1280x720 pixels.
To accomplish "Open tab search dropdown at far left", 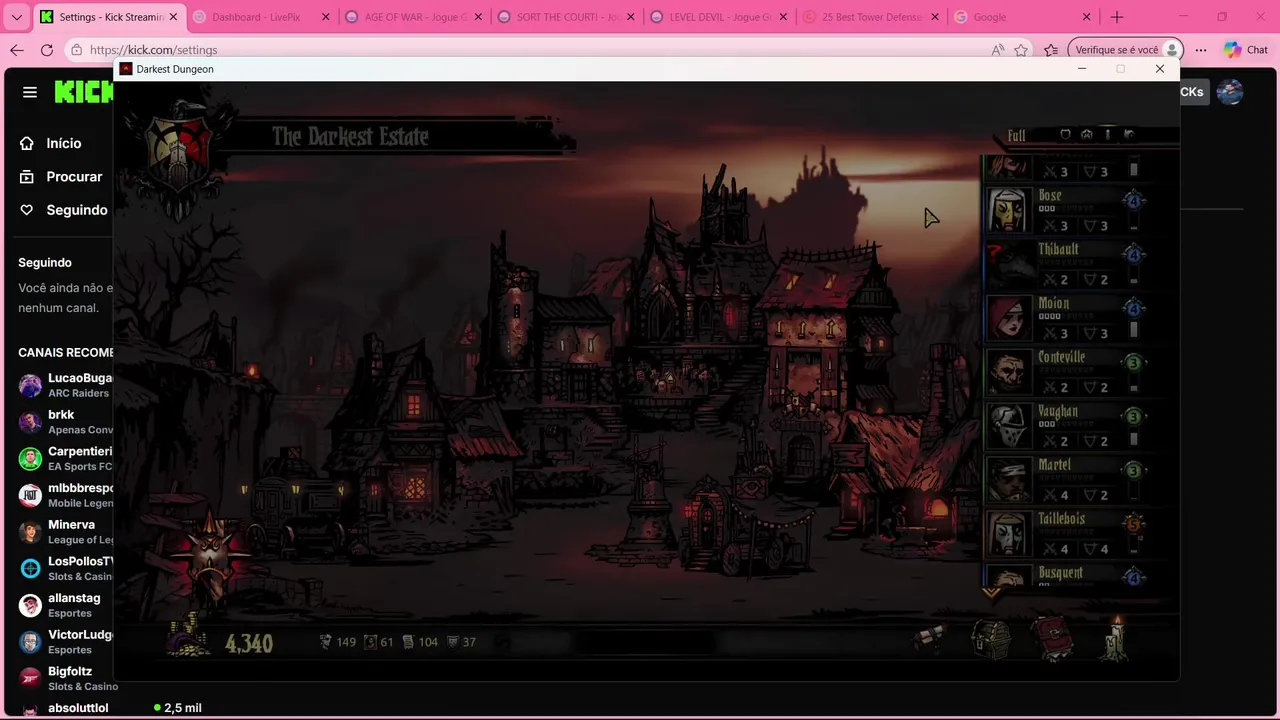I will pyautogui.click(x=17, y=17).
